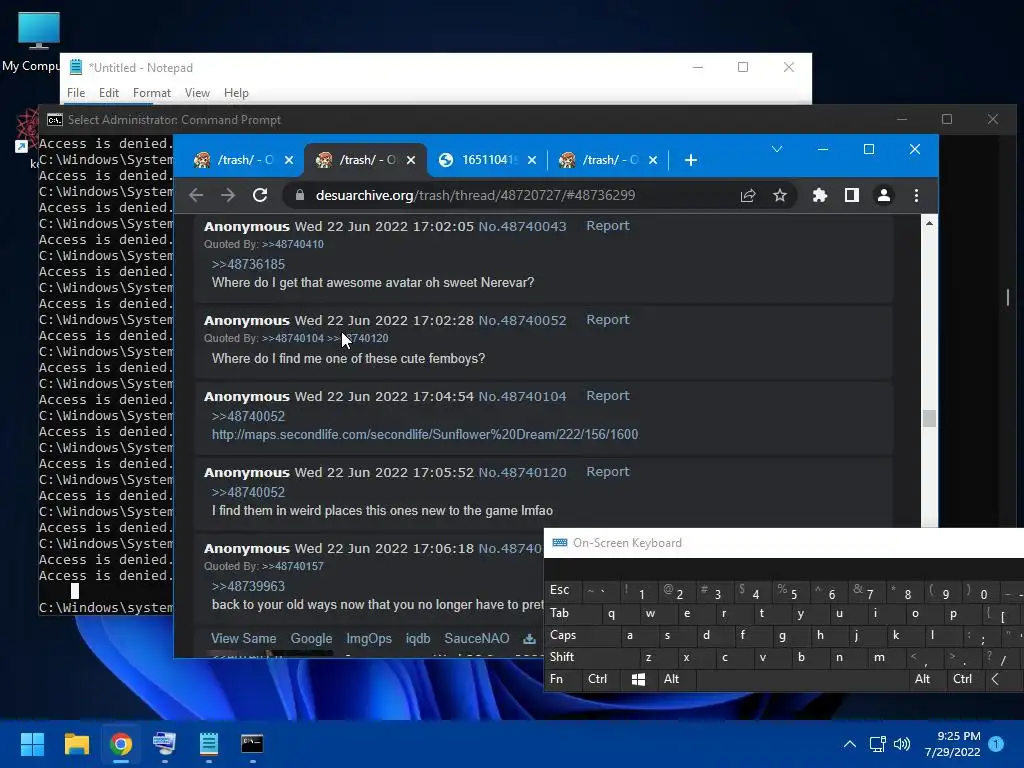Open the browser profile avatar icon
This screenshot has width=1024, height=768.
point(884,195)
